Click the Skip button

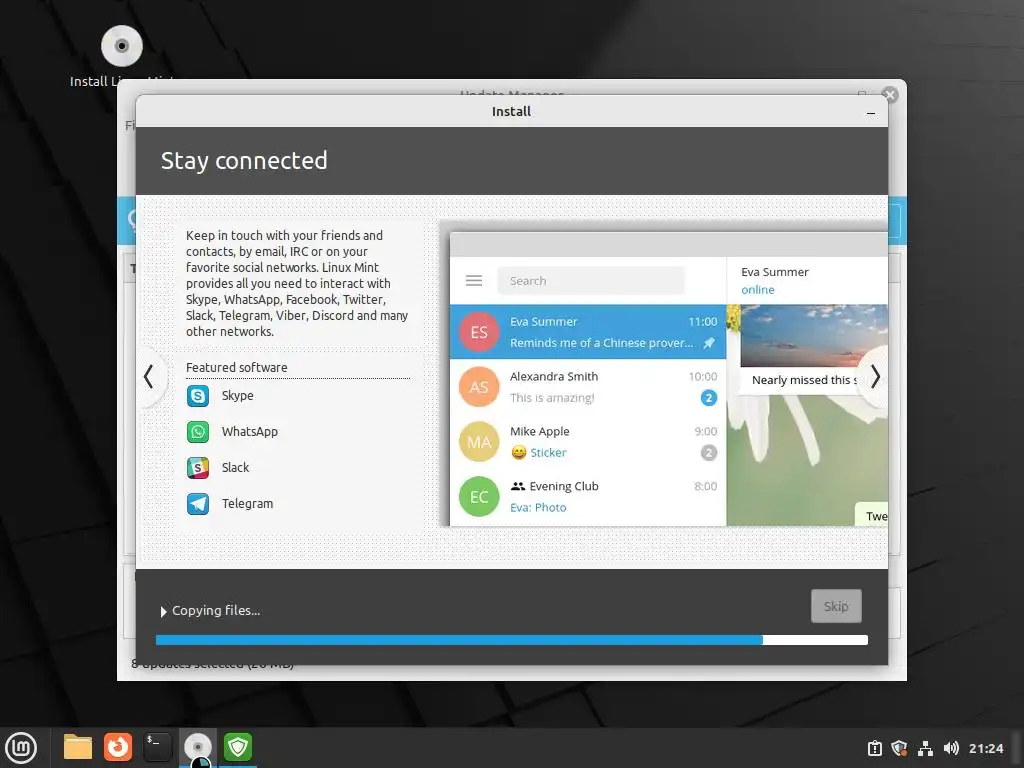click(x=836, y=607)
